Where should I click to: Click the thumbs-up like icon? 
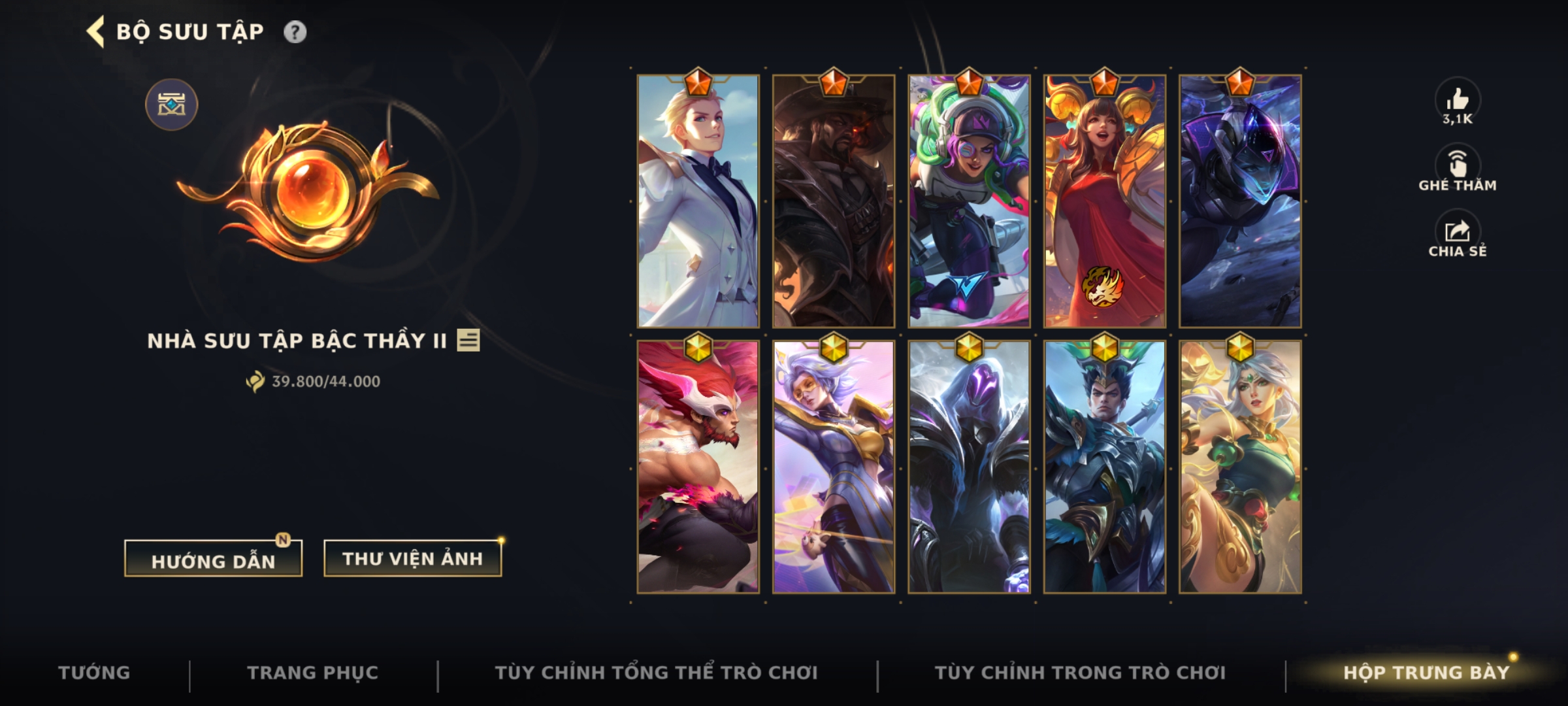click(1458, 99)
